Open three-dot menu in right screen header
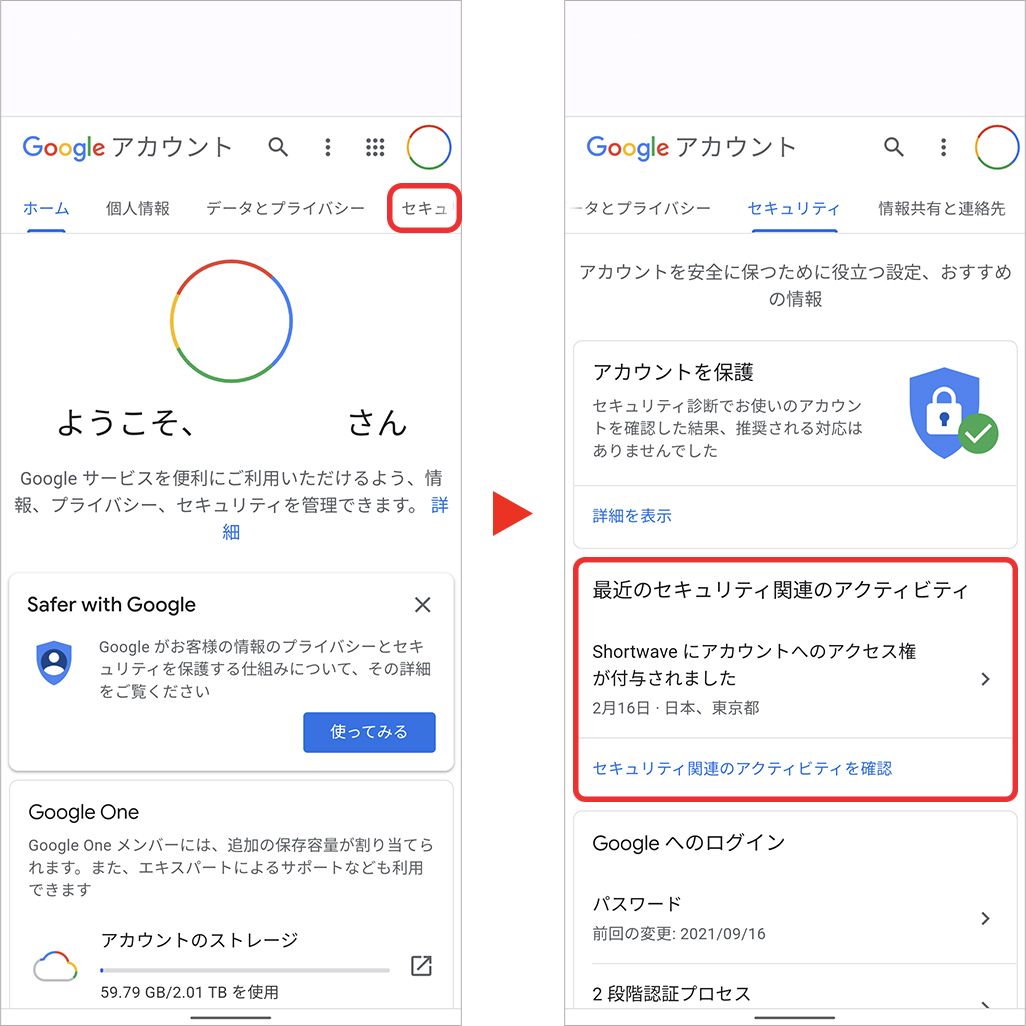Image resolution: width=1026 pixels, height=1026 pixels. [x=944, y=147]
